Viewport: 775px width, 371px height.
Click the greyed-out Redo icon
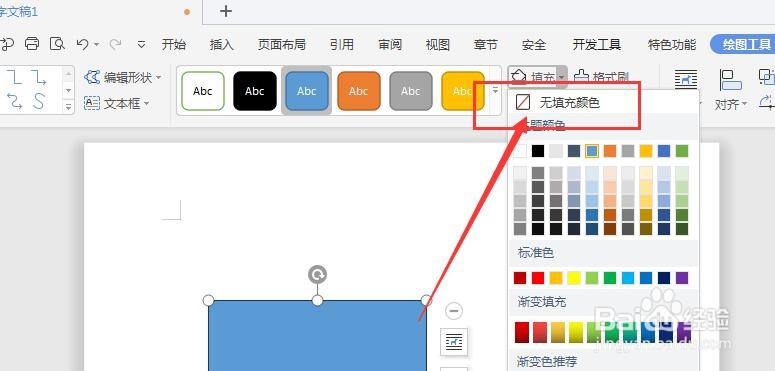[116, 44]
